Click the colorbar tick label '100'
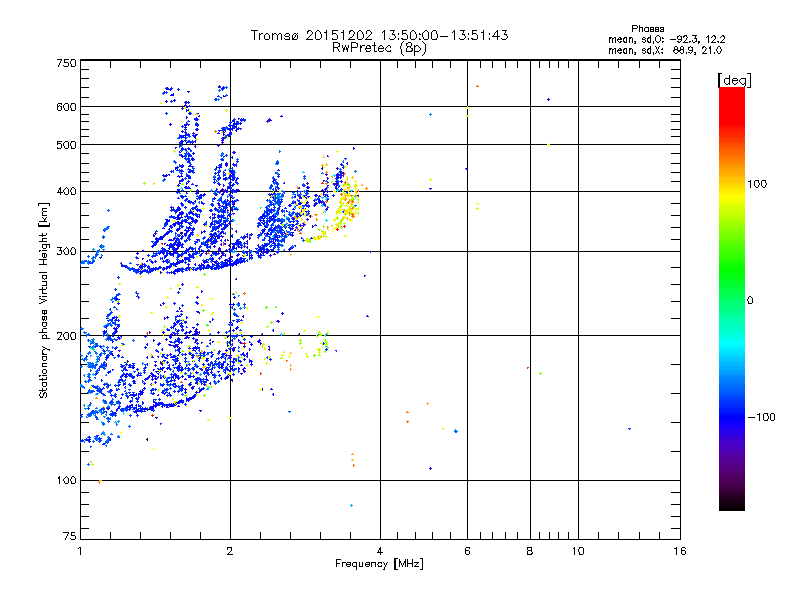The image size is (800, 600). point(757,184)
